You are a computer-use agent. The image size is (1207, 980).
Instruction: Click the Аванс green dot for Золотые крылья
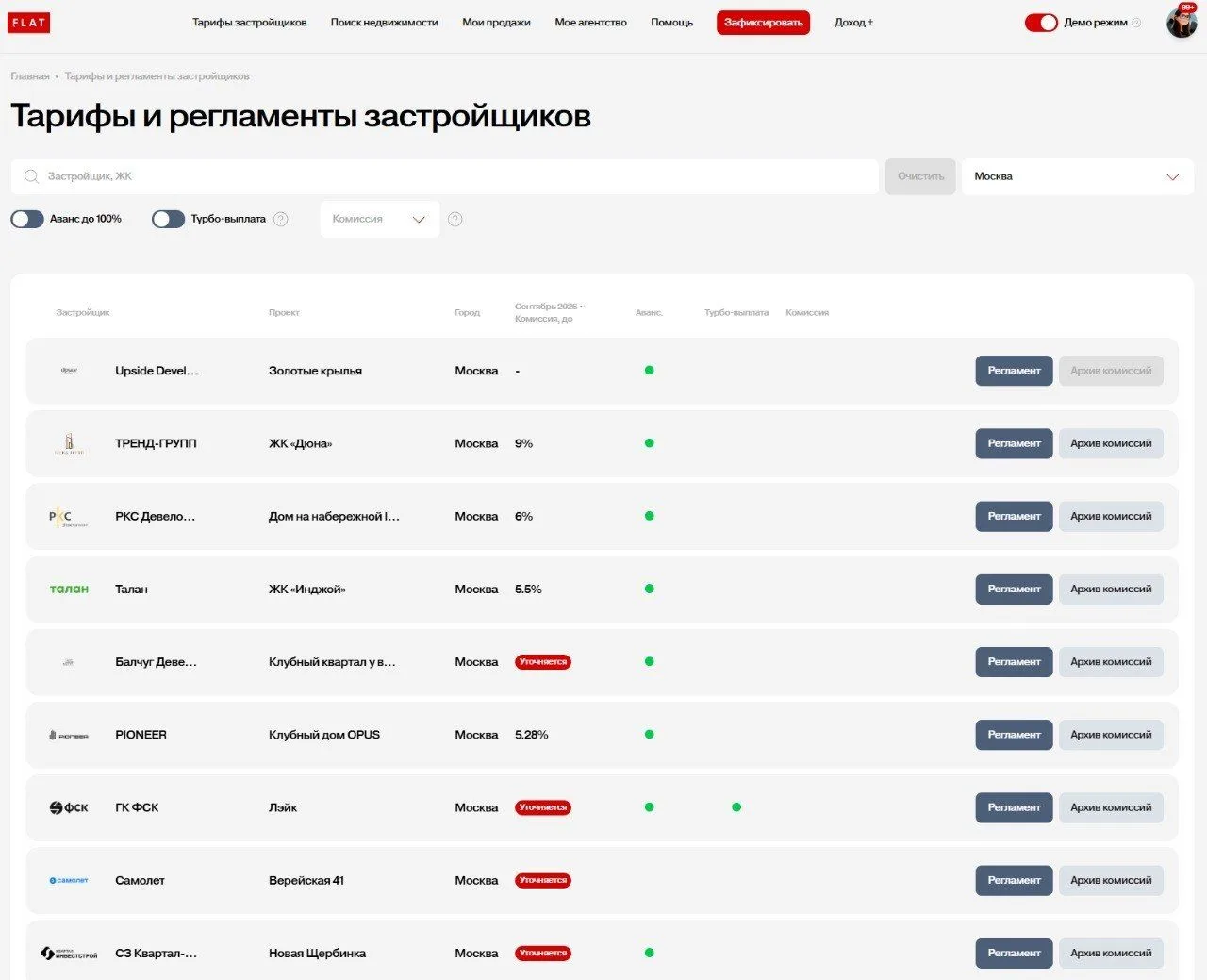point(649,371)
